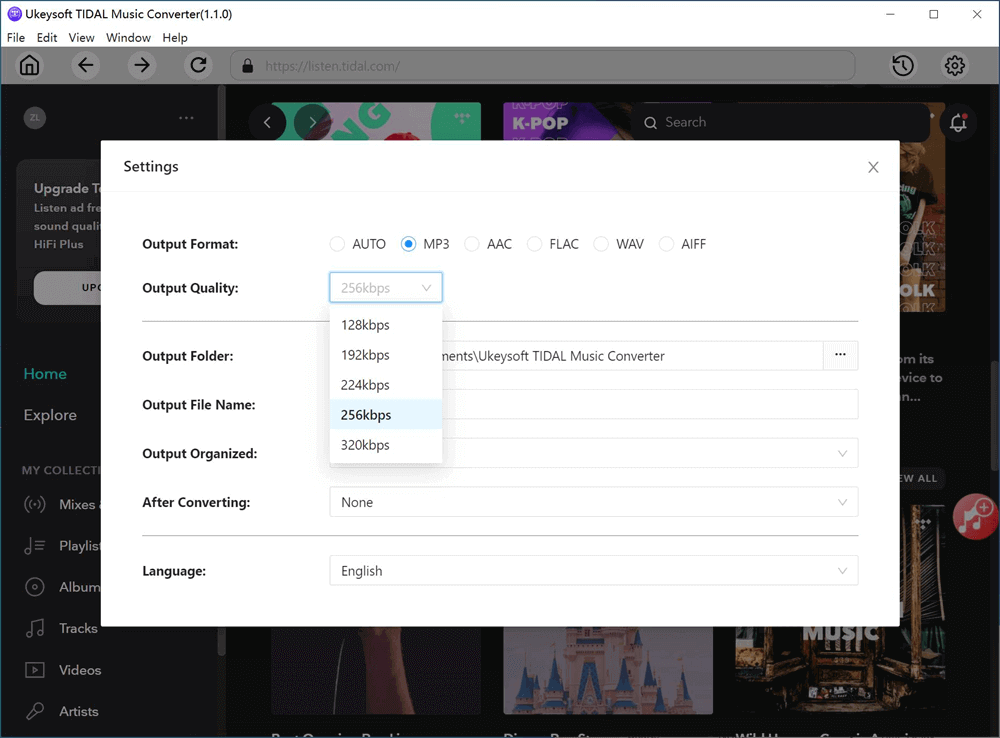Open the Language selection dropdown
1000x738 pixels.
594,570
